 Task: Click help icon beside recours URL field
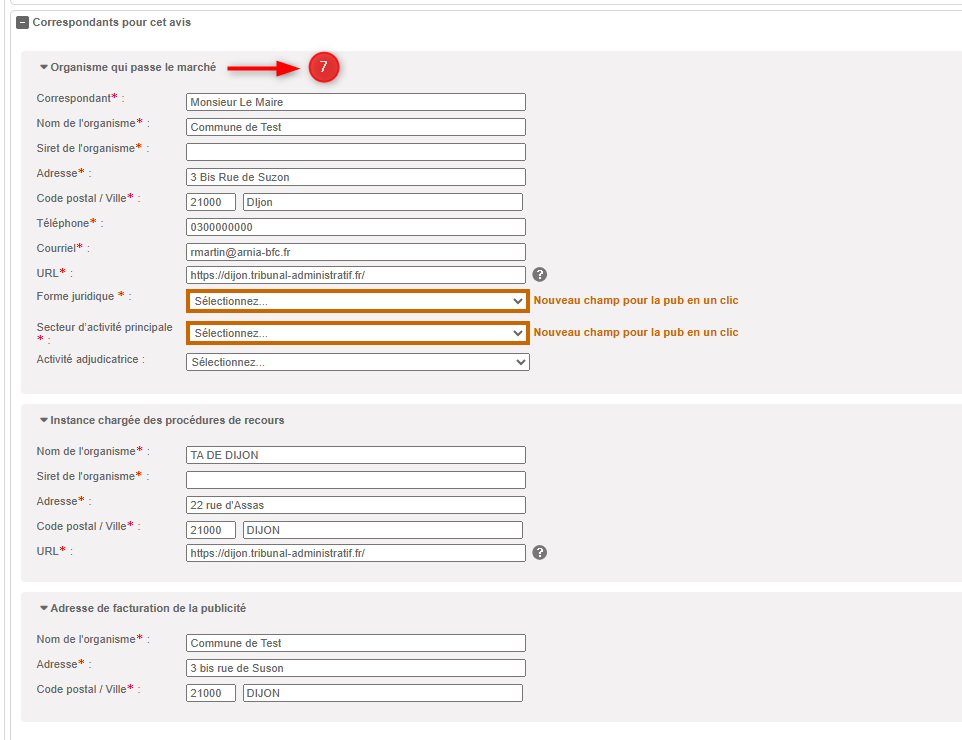(x=540, y=552)
